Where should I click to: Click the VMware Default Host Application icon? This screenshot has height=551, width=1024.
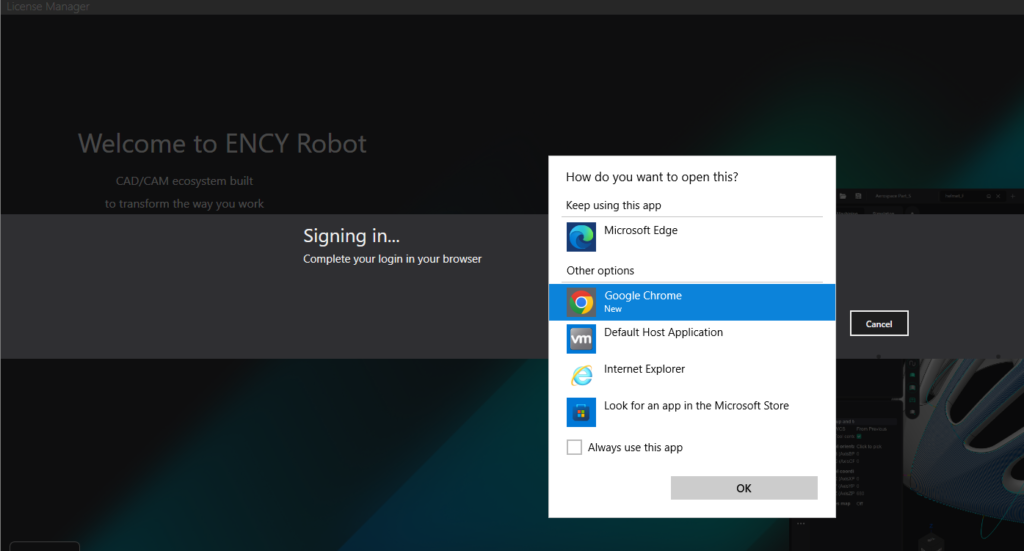pos(581,339)
